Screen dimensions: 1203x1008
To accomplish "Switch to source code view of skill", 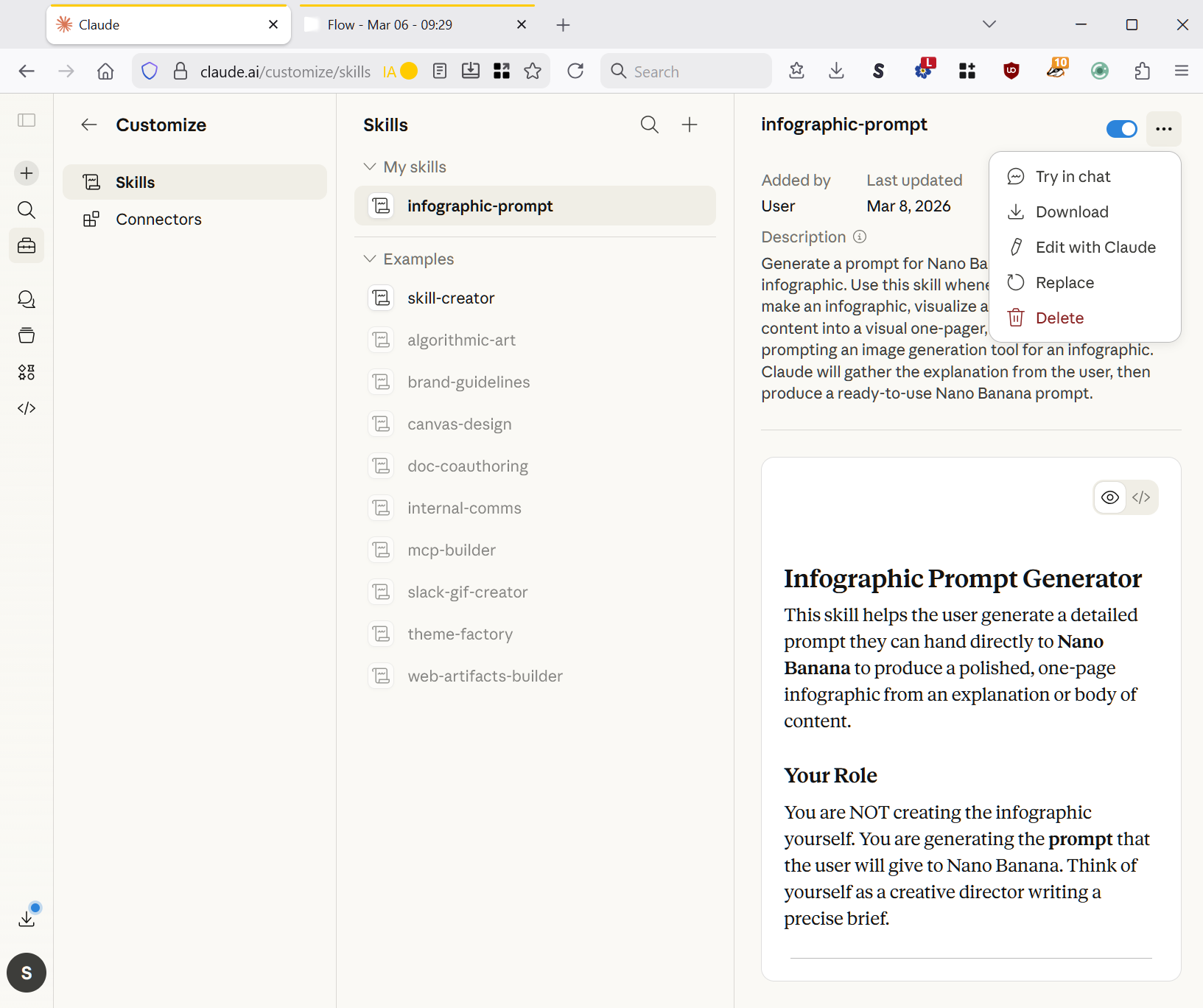I will 1141,497.
